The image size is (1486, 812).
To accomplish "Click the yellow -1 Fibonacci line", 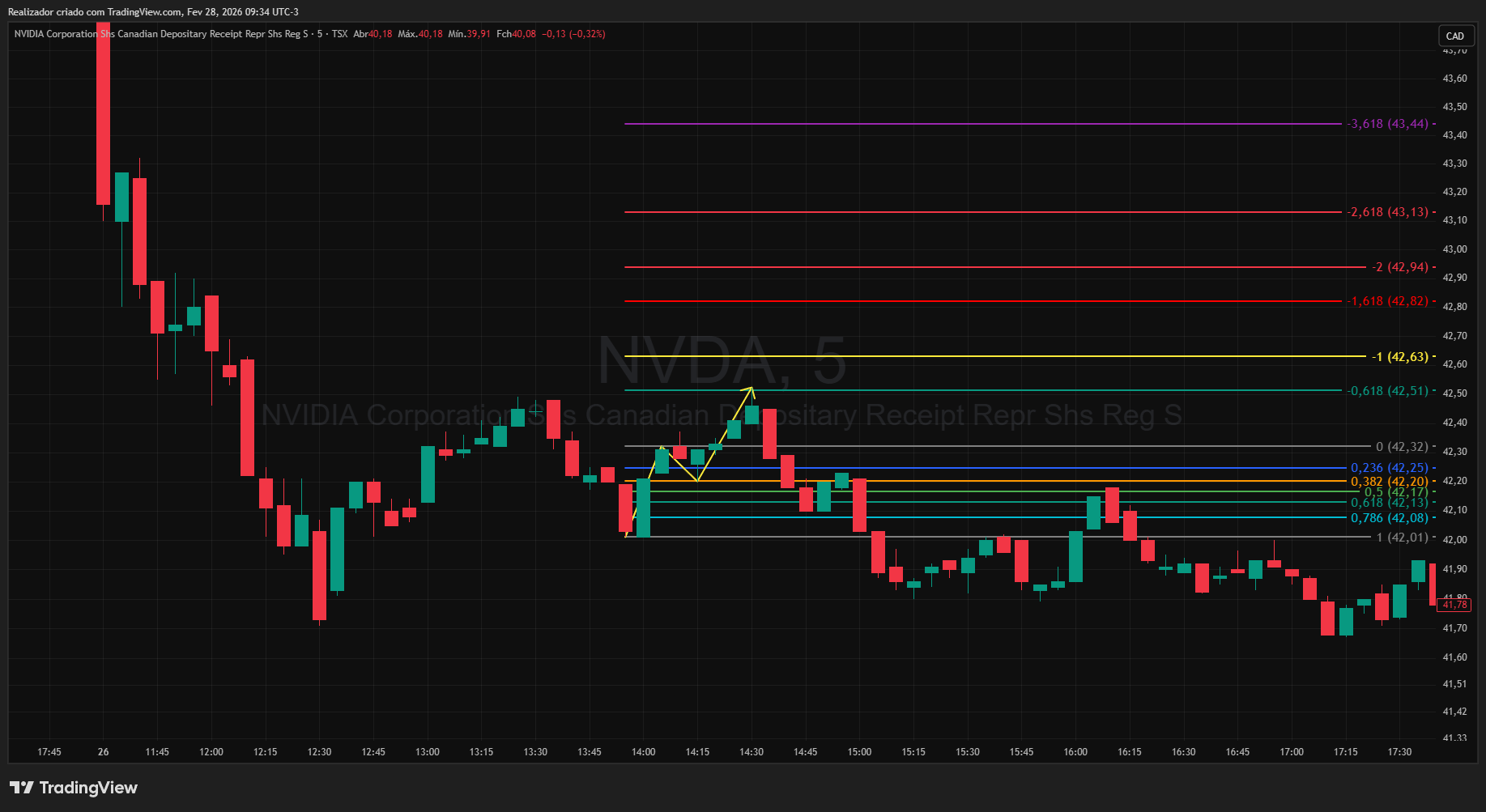I will coord(995,356).
